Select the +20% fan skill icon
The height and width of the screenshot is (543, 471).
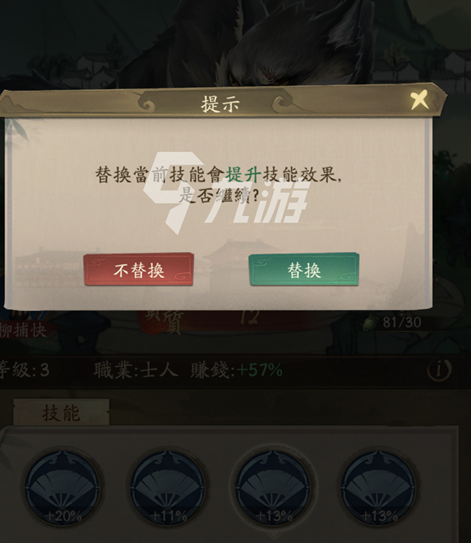pyautogui.click(x=62, y=488)
